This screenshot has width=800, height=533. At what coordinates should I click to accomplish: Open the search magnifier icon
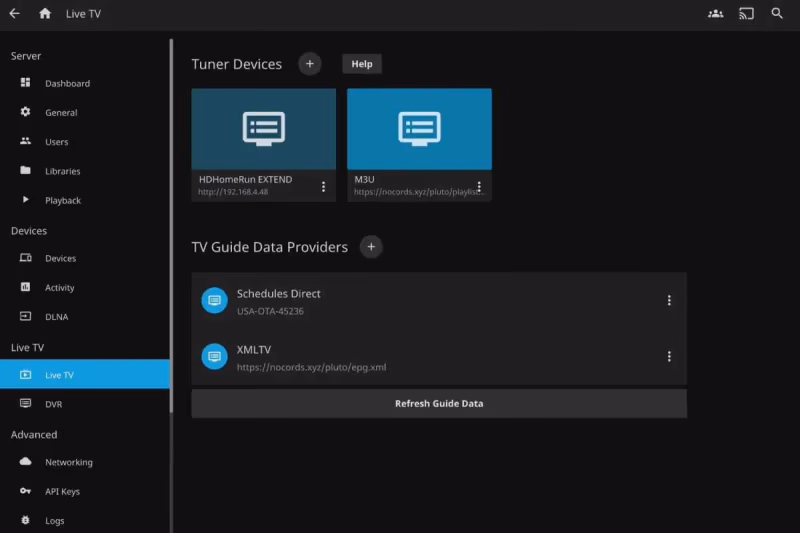[x=777, y=13]
